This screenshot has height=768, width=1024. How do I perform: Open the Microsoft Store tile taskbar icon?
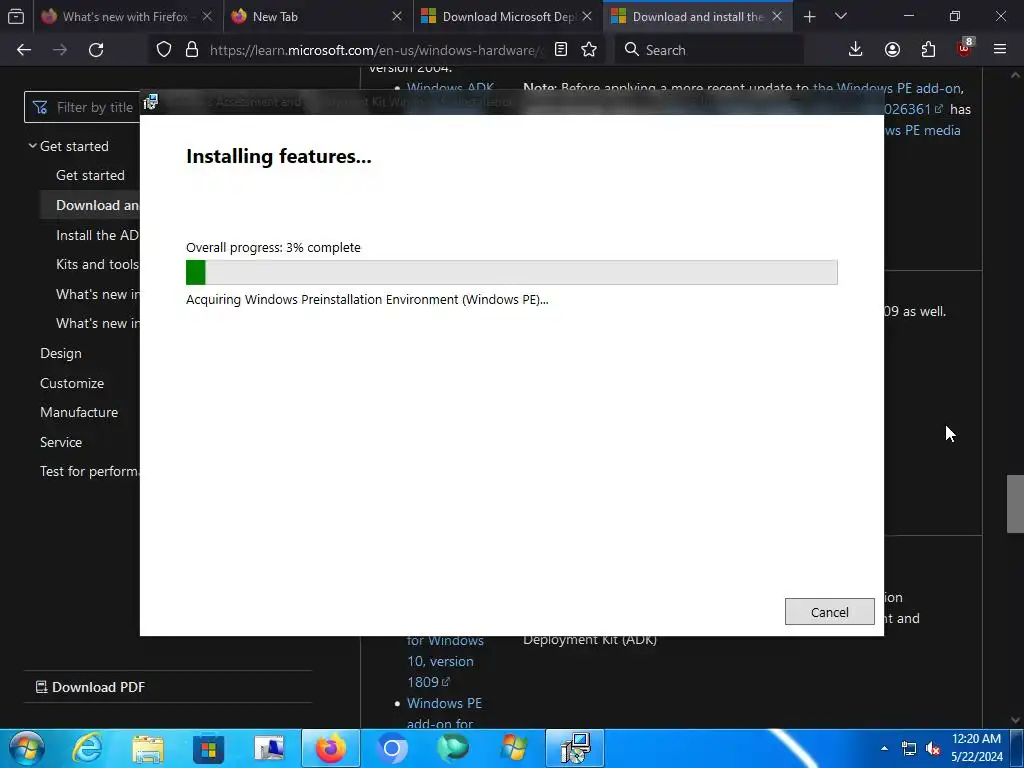(x=208, y=748)
